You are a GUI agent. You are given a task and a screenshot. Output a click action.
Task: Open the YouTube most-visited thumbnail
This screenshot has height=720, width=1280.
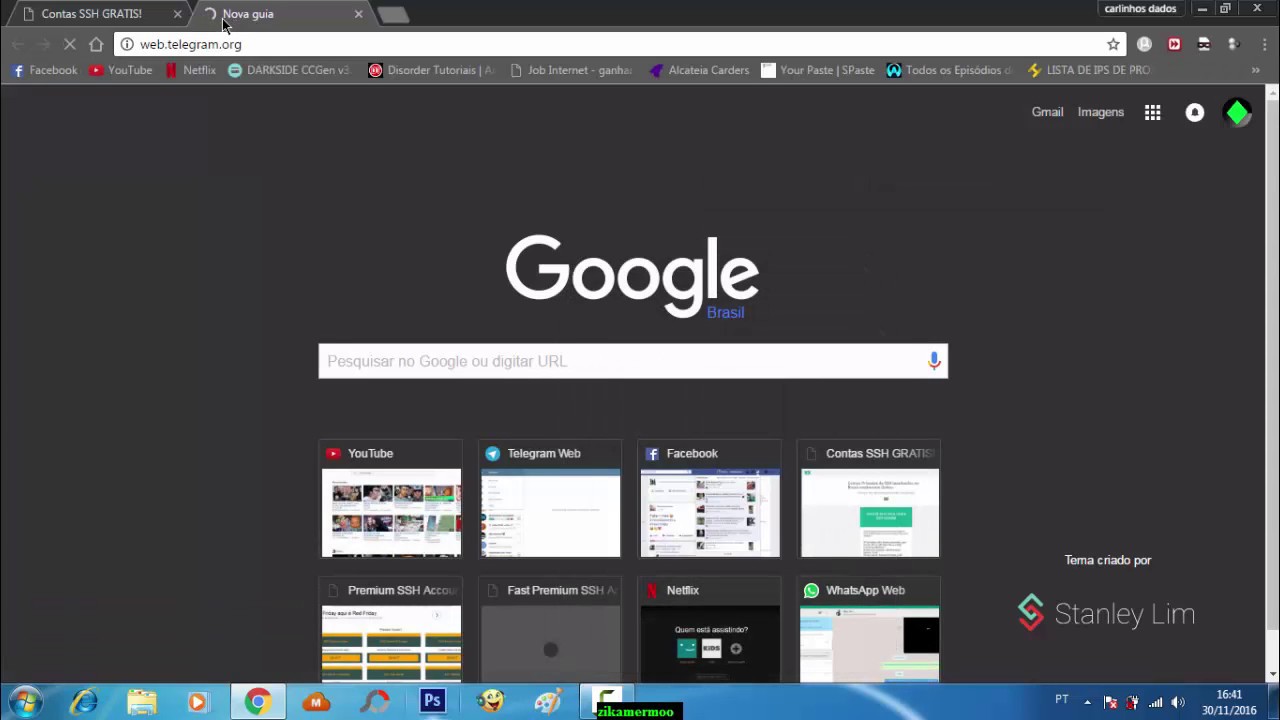[391, 499]
